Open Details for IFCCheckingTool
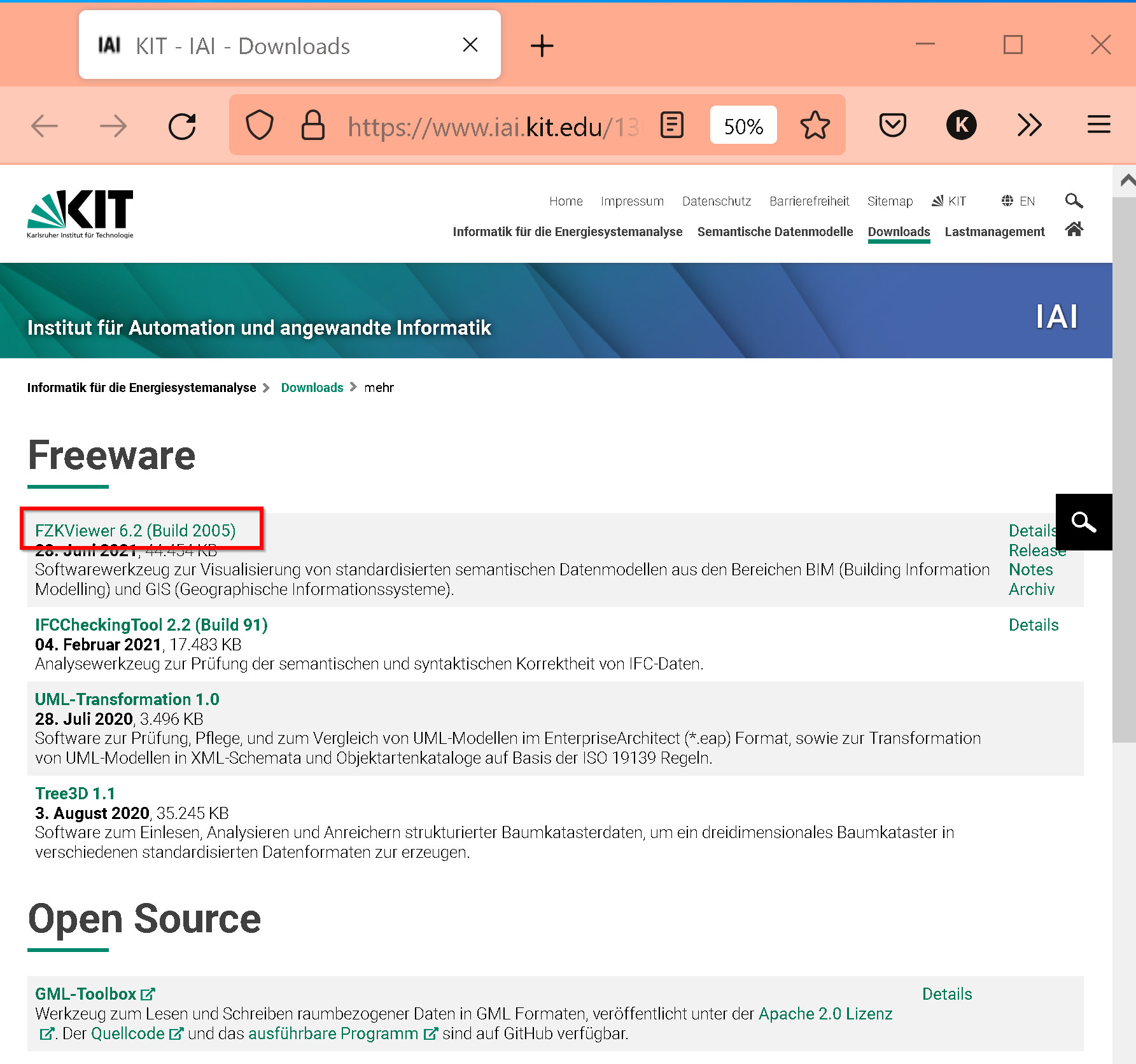 (1034, 625)
